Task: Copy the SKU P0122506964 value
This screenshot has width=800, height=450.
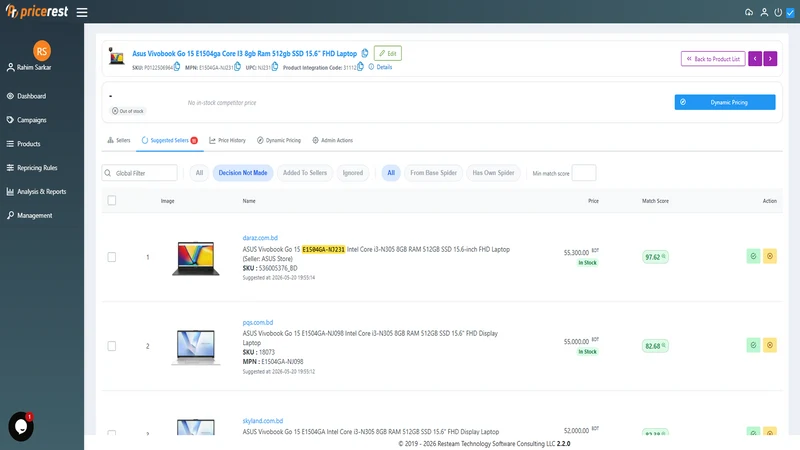Action: pyautogui.click(x=177, y=67)
